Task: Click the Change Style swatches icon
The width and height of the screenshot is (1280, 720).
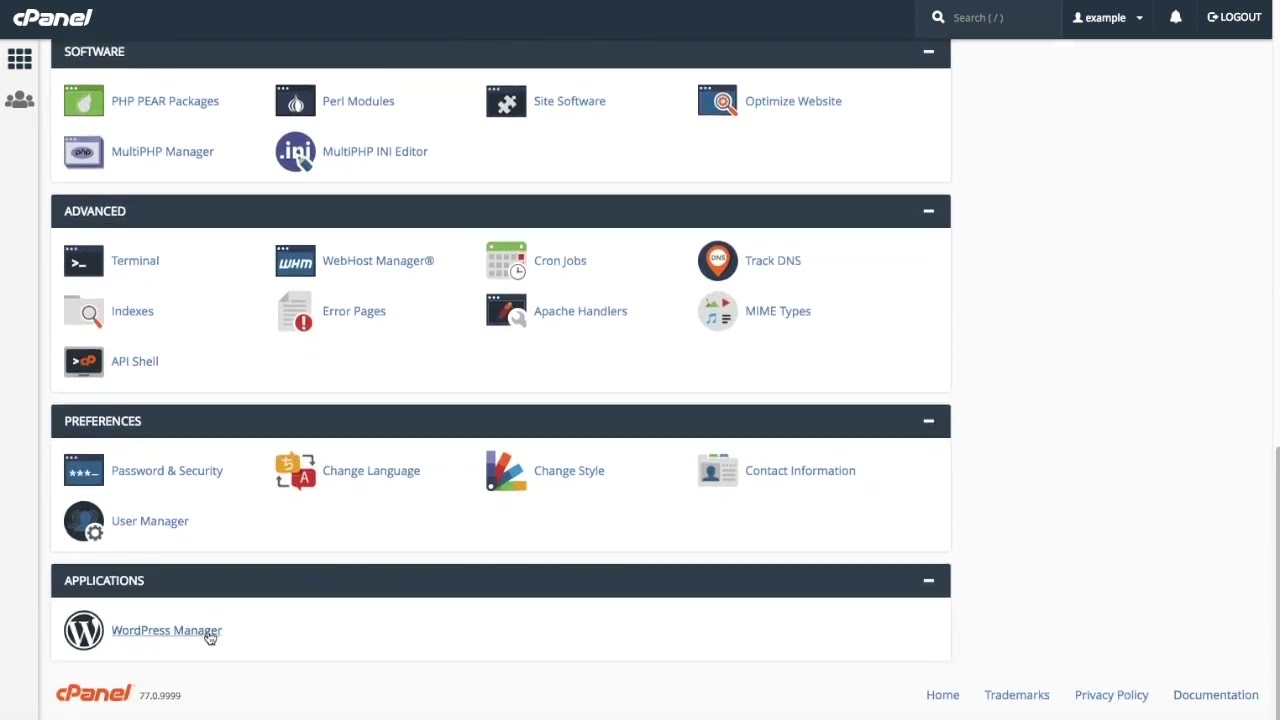Action: [x=506, y=471]
